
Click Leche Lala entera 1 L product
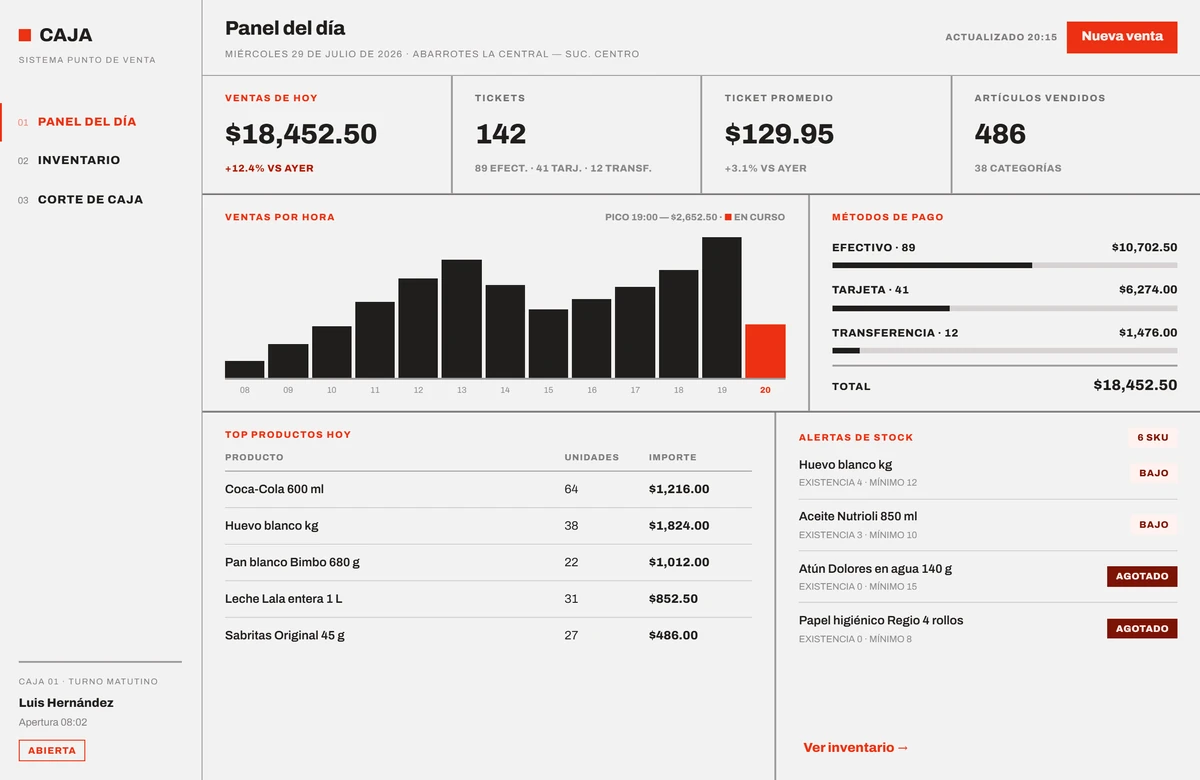coord(488,598)
